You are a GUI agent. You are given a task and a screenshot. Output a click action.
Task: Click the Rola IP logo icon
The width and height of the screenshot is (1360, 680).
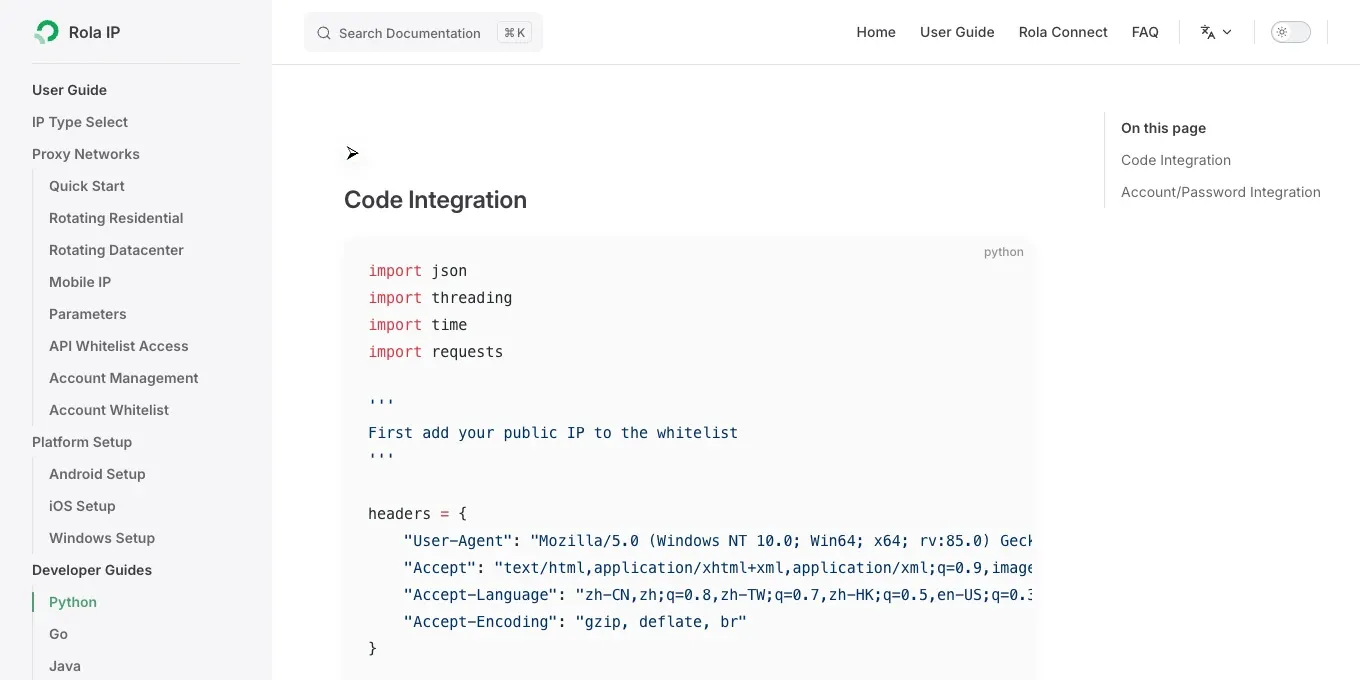coord(46,32)
